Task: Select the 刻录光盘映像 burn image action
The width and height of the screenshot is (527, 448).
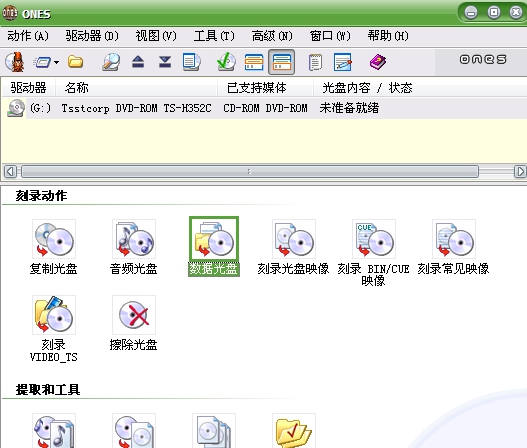Action: click(293, 247)
